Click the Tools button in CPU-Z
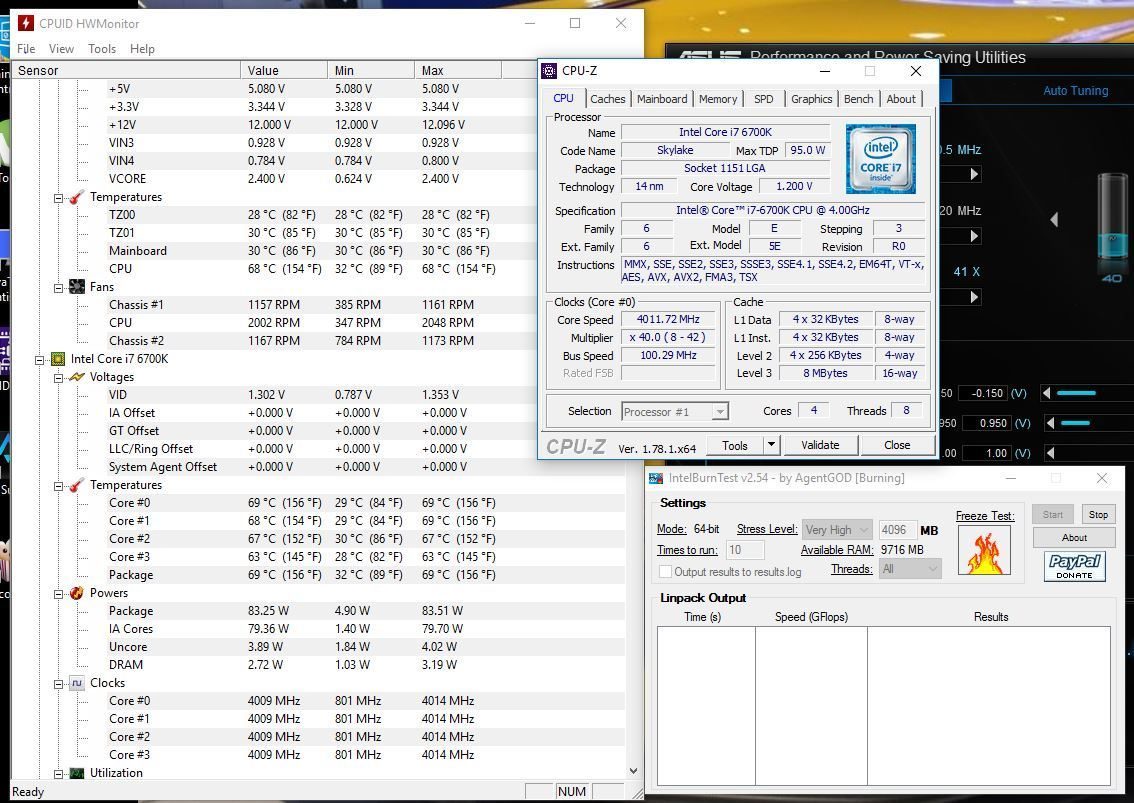The height and width of the screenshot is (803, 1134). tap(735, 445)
